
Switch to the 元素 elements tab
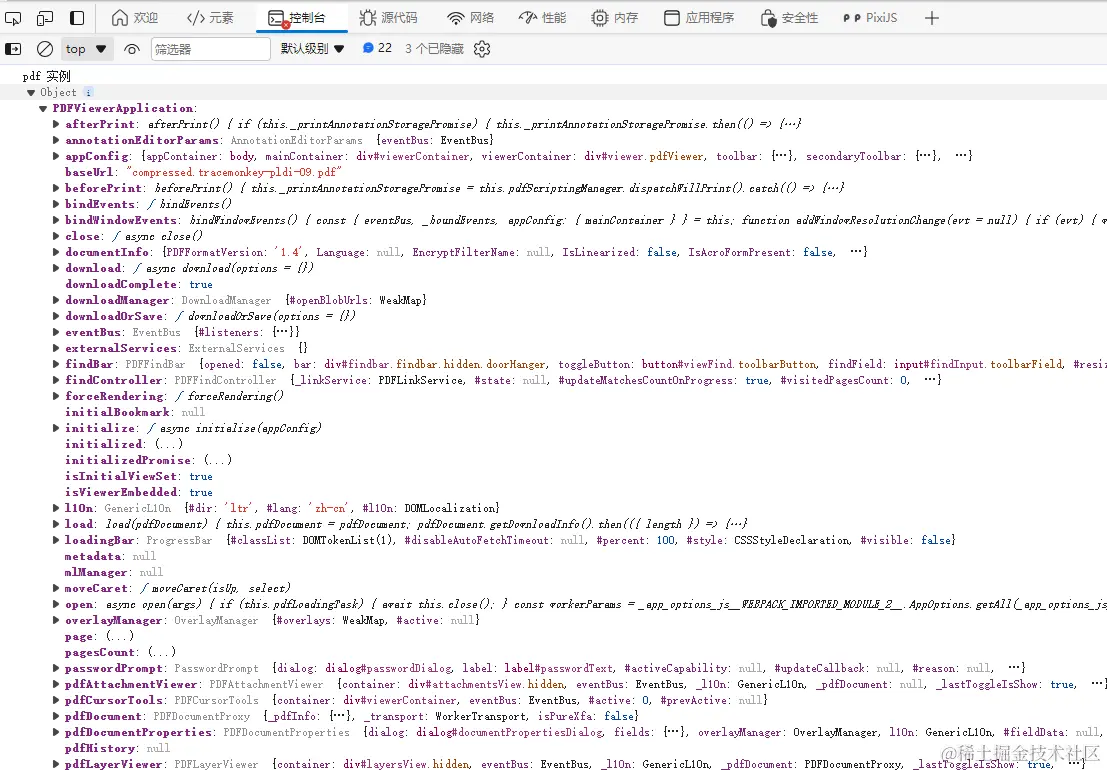point(210,18)
